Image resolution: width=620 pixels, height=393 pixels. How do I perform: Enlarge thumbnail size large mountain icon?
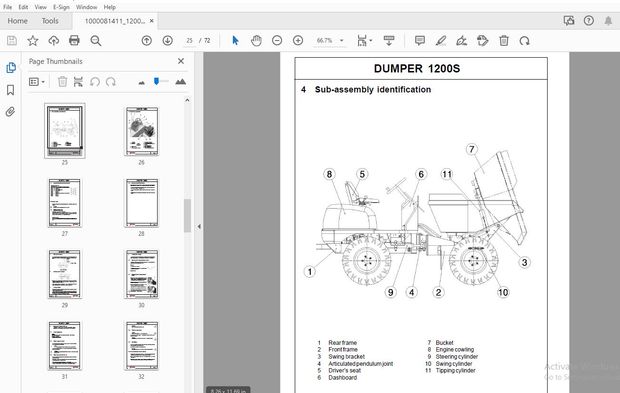(x=181, y=81)
